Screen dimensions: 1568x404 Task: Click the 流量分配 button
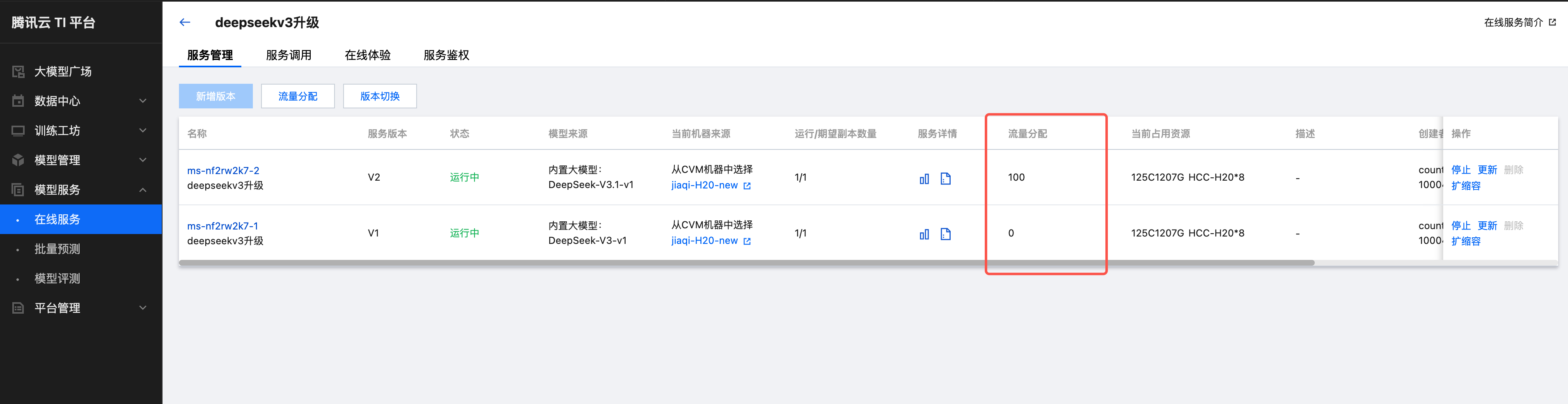(298, 96)
